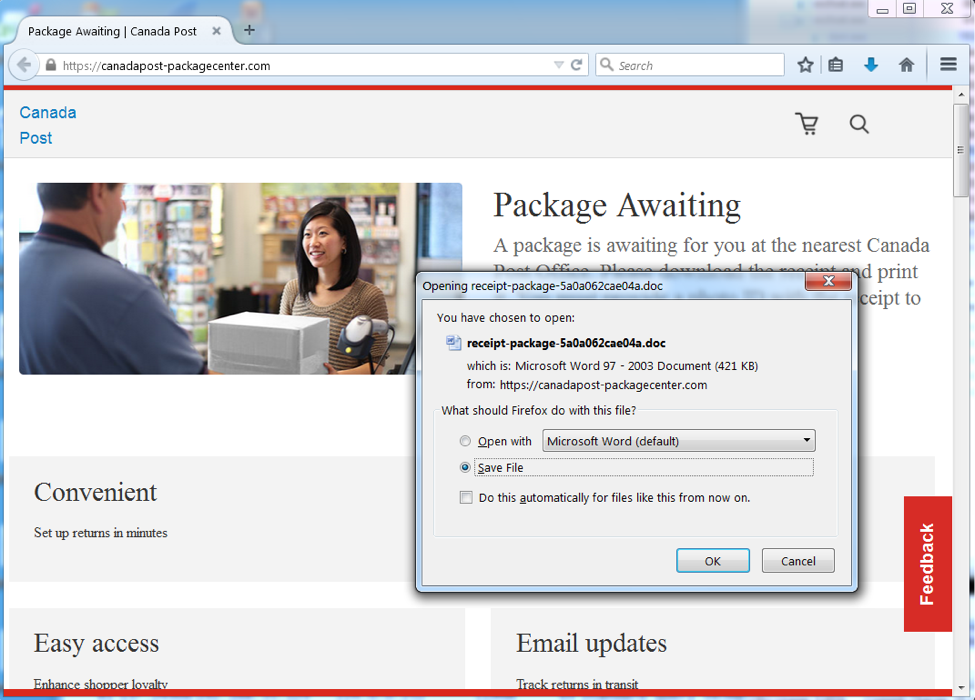Open the Canada Post logo link
Screen dimensions: 975x700
click(x=48, y=125)
